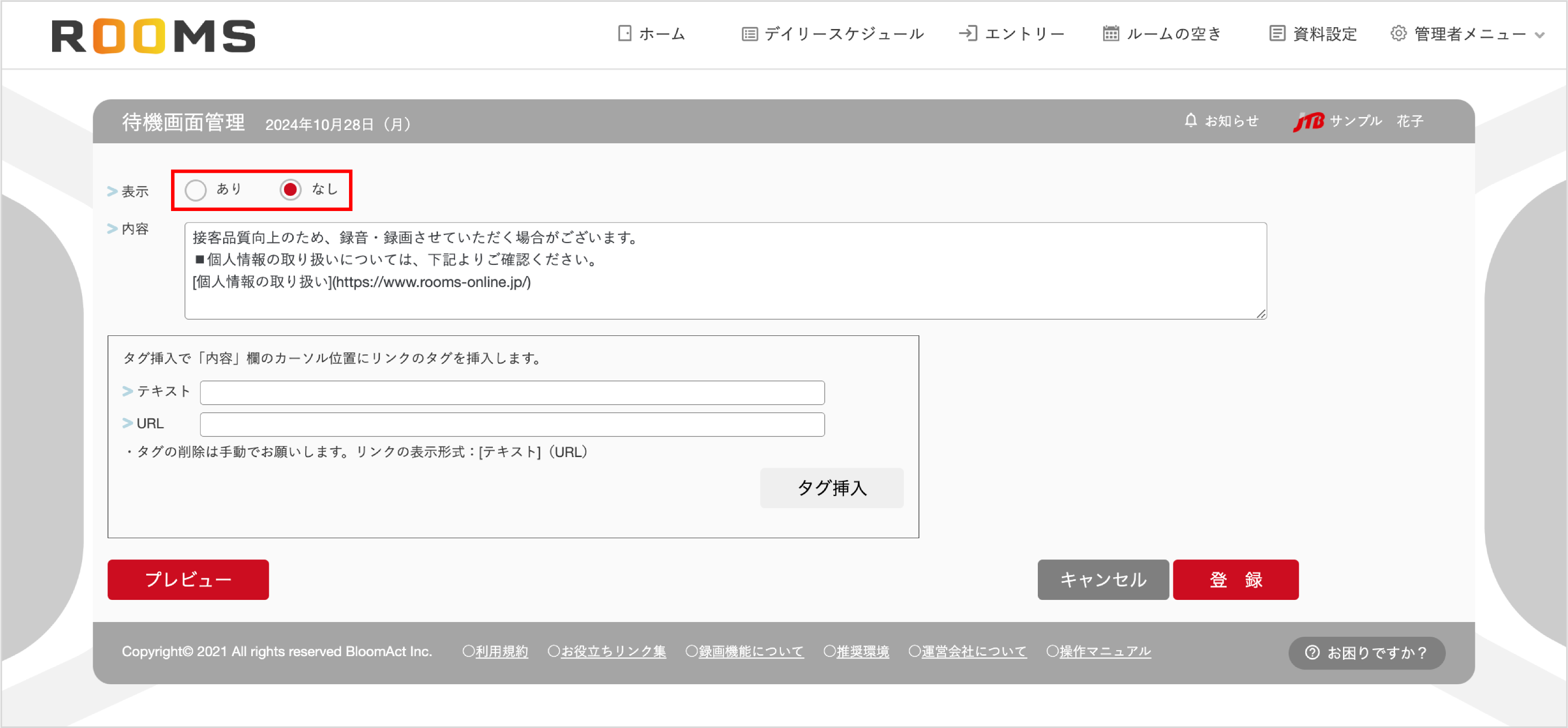Open the お知らせ notification bell icon
1568x728 pixels.
coord(1190,120)
